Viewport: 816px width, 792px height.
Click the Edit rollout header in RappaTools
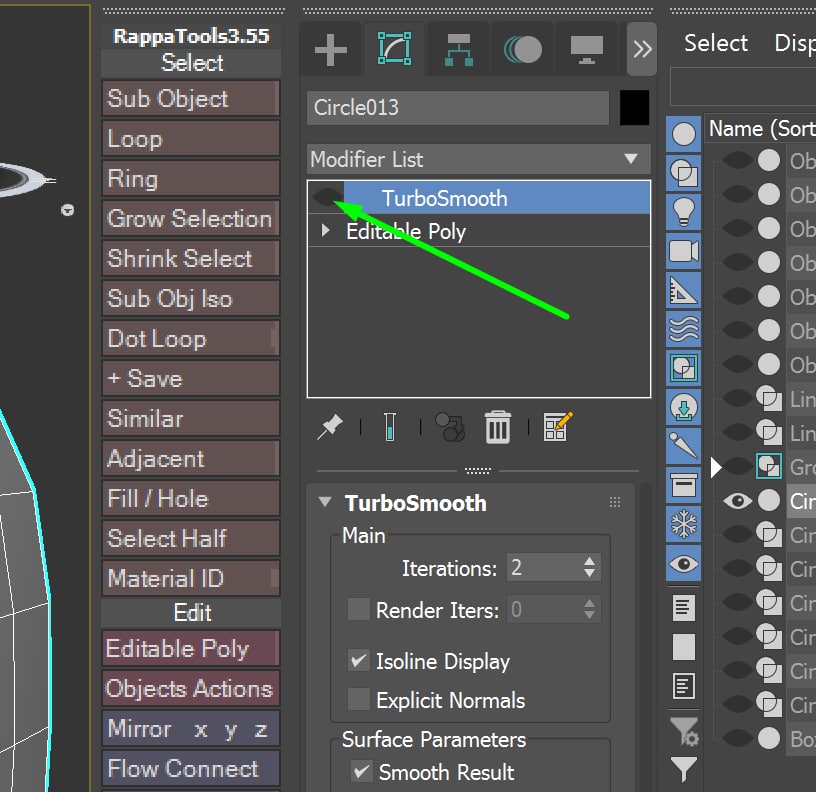(191, 612)
